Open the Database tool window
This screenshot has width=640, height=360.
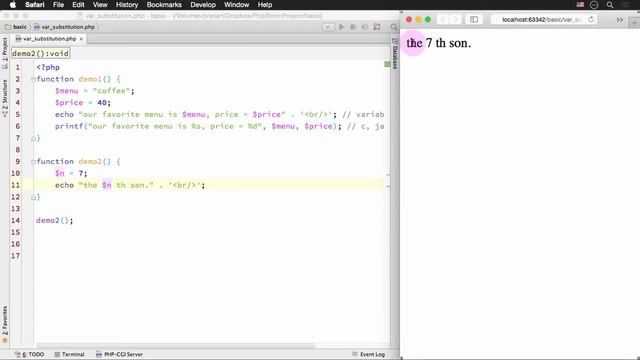click(x=395, y=53)
